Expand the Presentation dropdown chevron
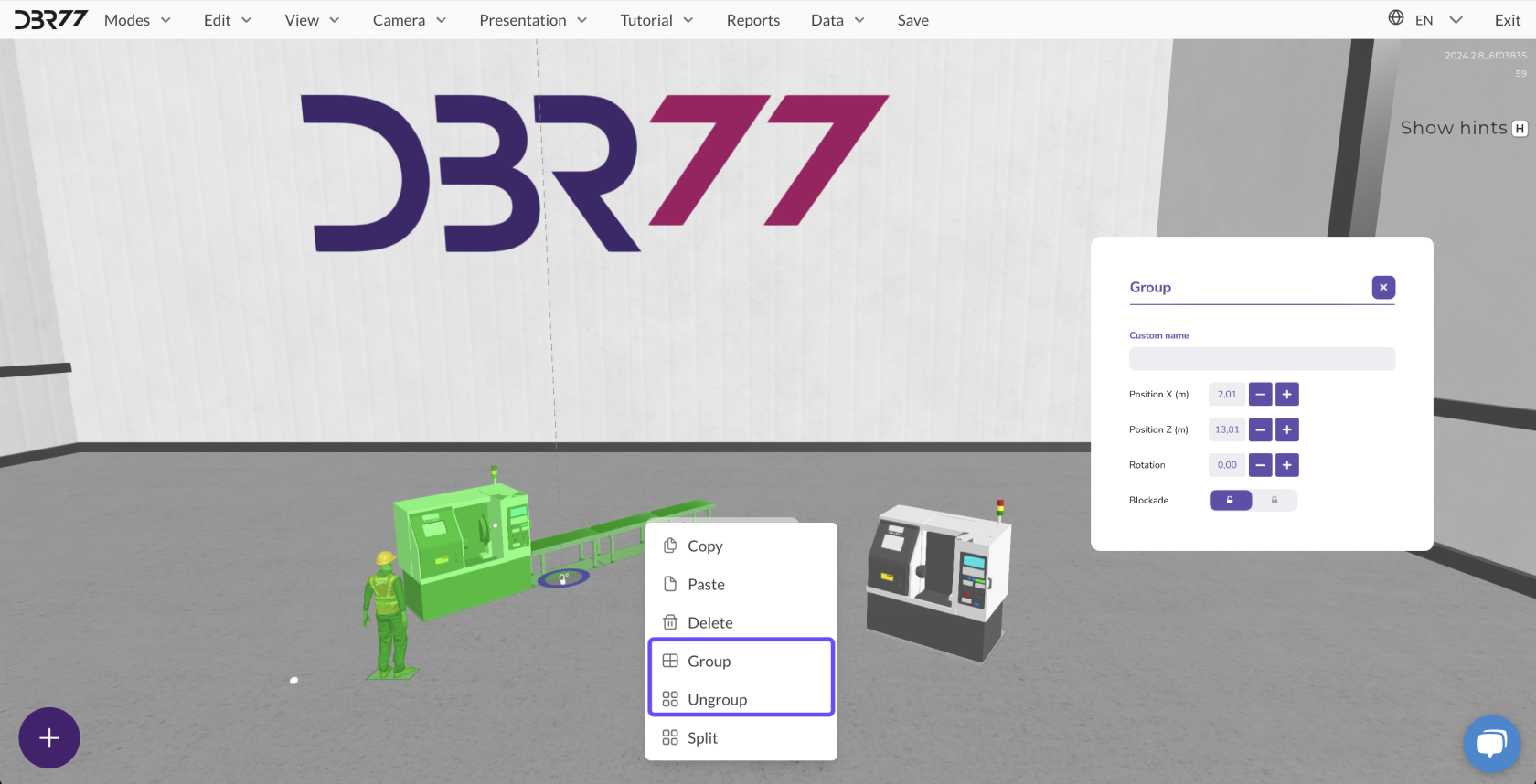Viewport: 1536px width, 784px height. coord(581,20)
